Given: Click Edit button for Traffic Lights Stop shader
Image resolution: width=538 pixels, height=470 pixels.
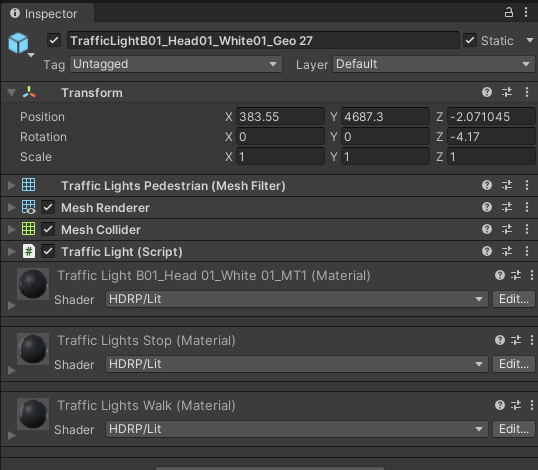Looking at the screenshot, I should (x=514, y=364).
